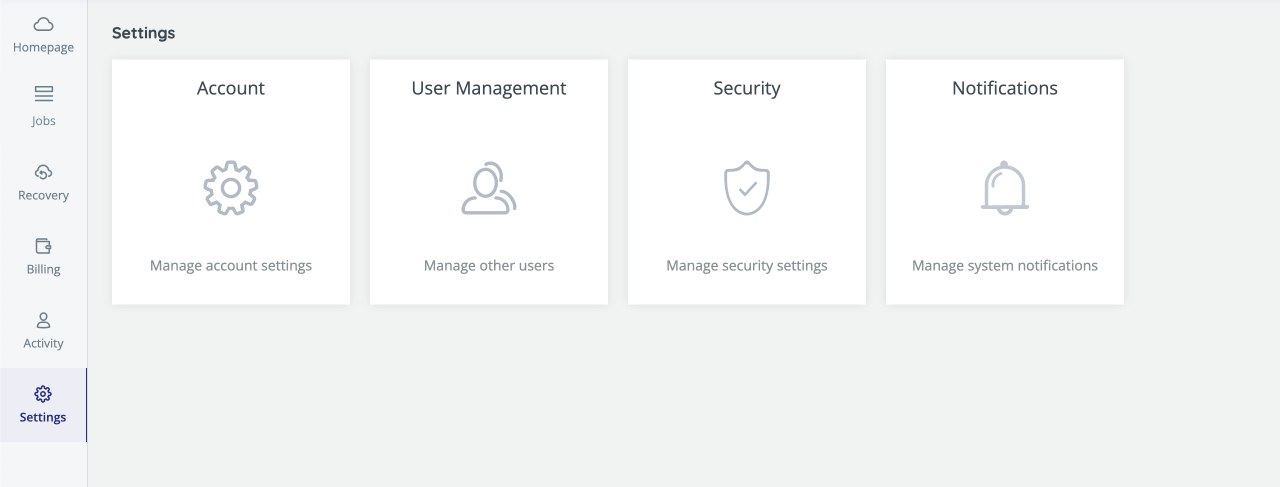The image size is (1280, 487).
Task: Click the Account card title
Action: point(231,88)
